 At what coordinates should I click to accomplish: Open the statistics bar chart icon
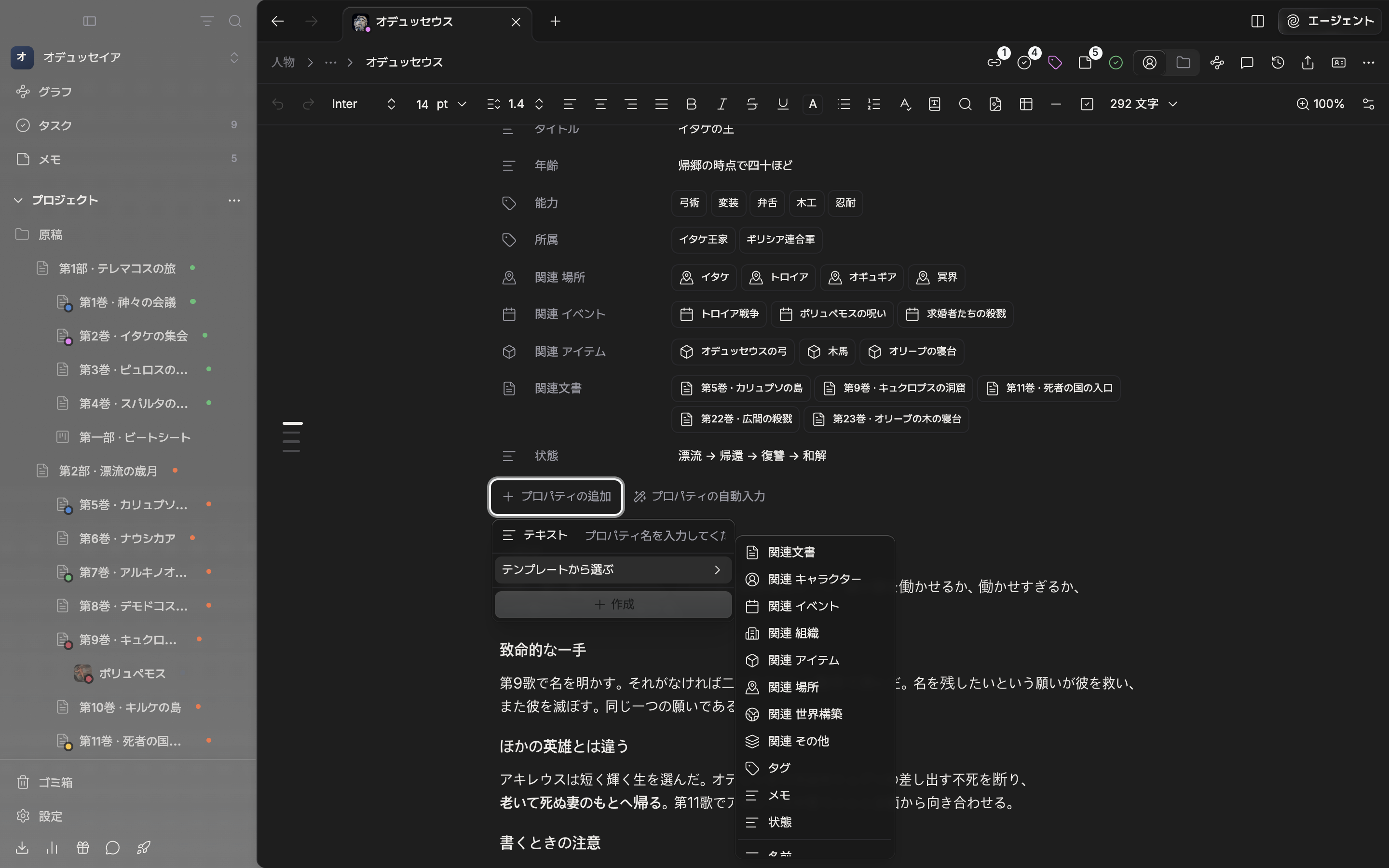coord(52,847)
